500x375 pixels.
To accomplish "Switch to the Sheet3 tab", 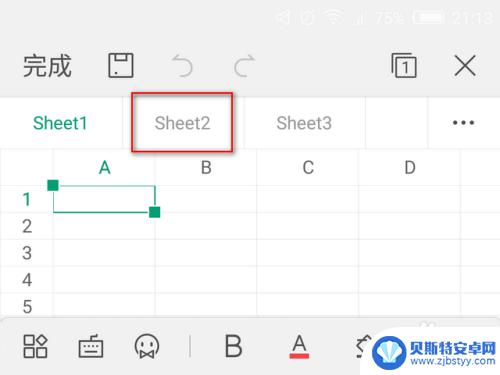I will (304, 123).
